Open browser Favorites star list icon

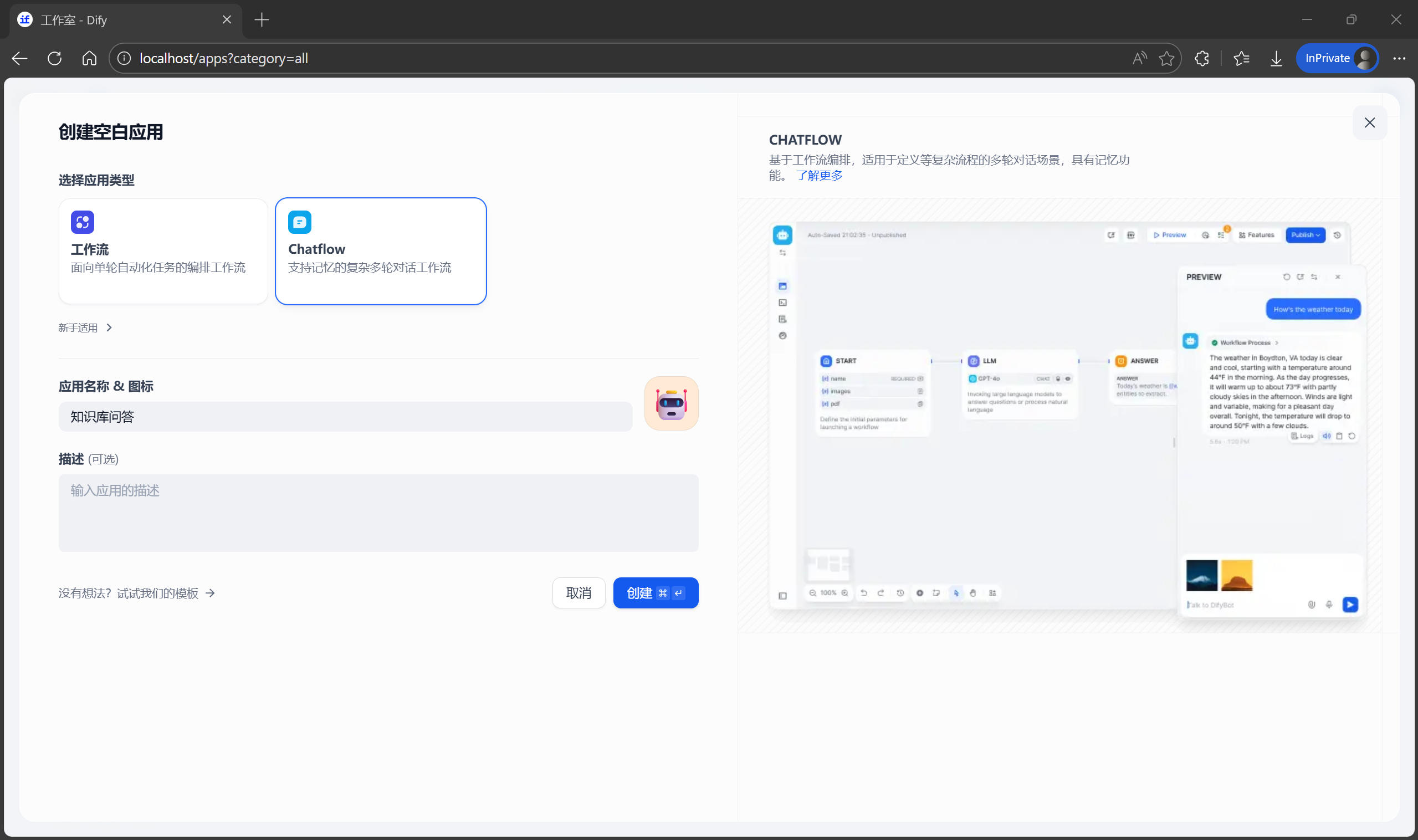pos(1241,58)
